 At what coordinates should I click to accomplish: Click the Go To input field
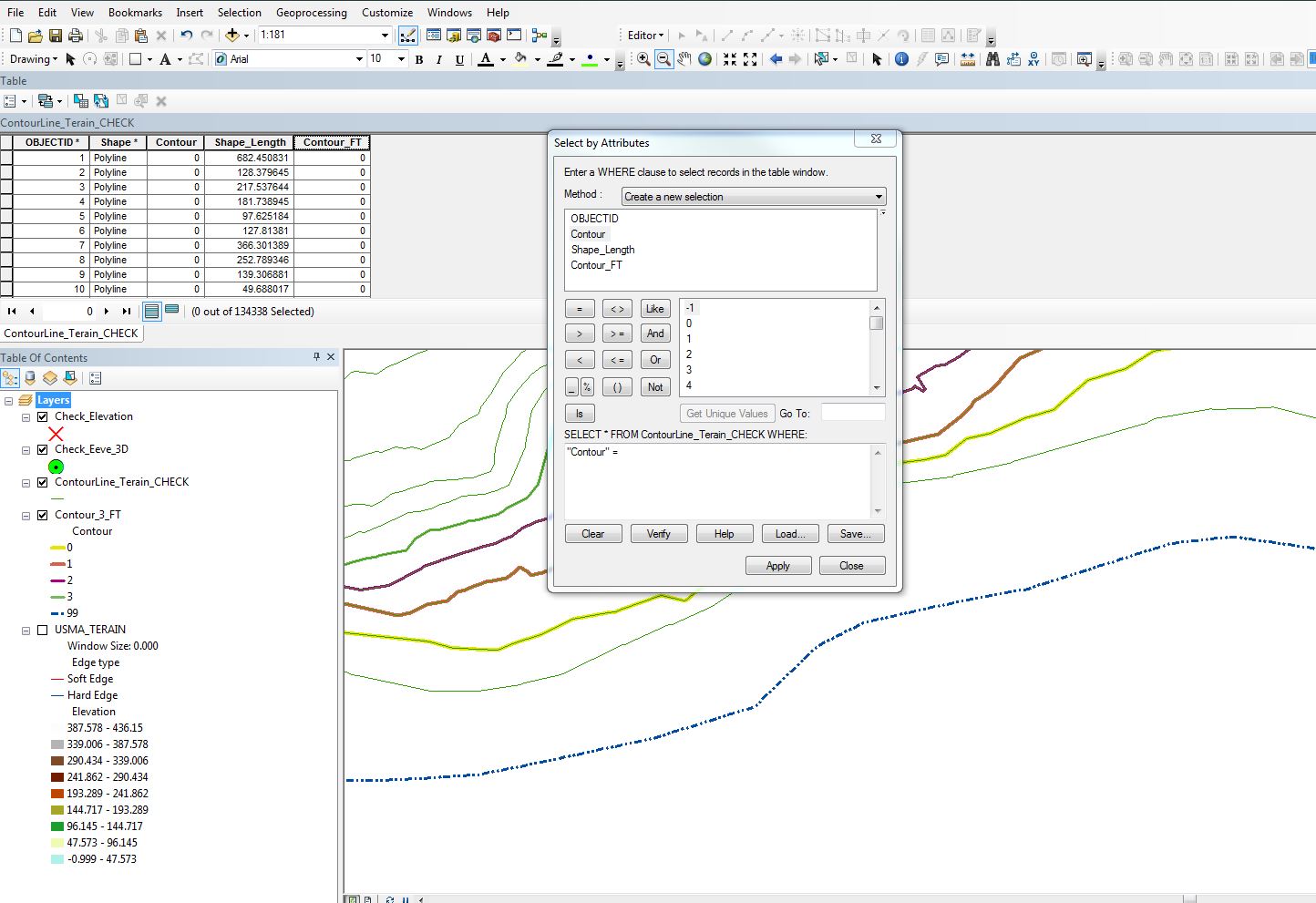852,413
